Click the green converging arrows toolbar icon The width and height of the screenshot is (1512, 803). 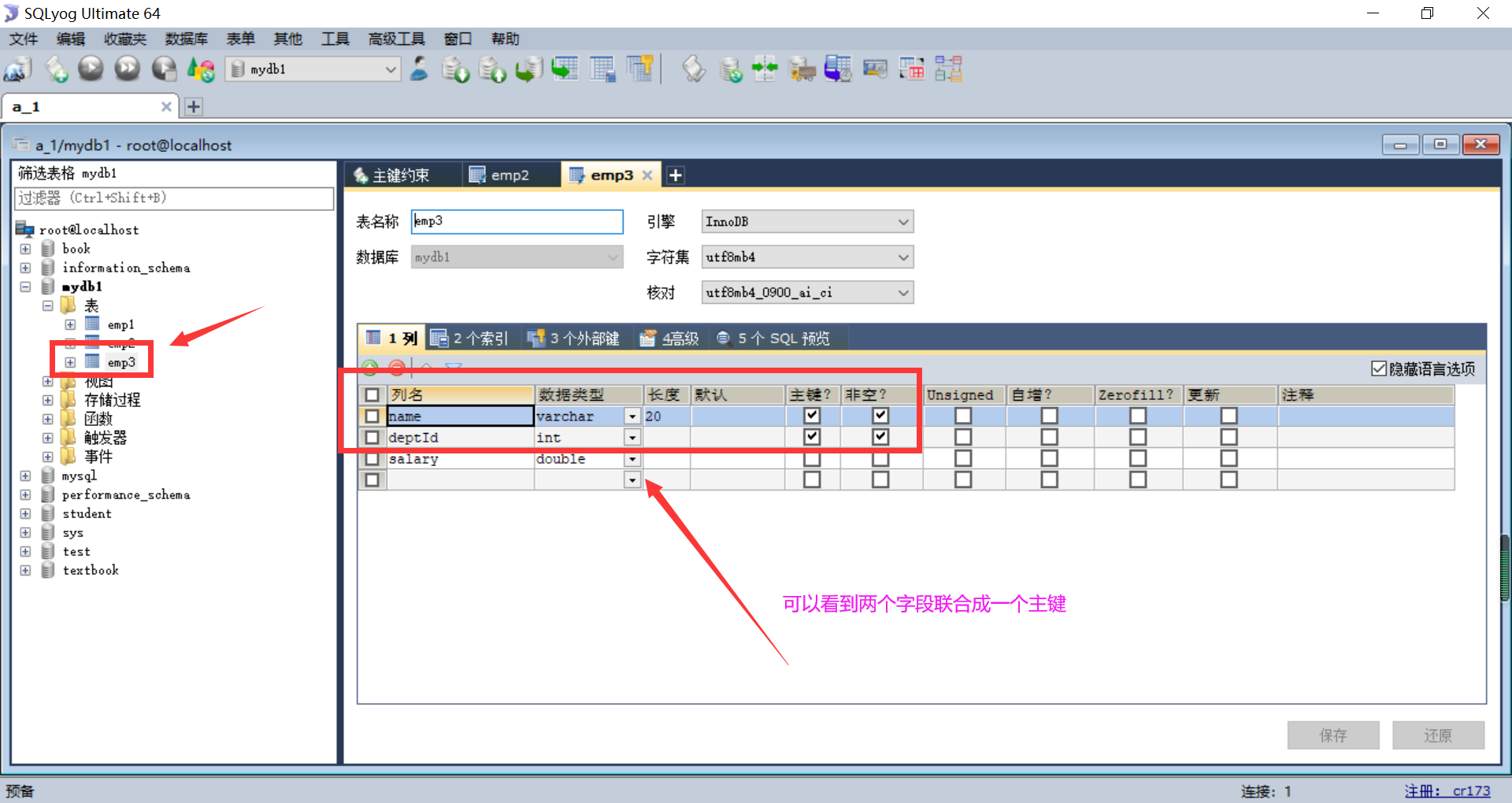pos(765,69)
